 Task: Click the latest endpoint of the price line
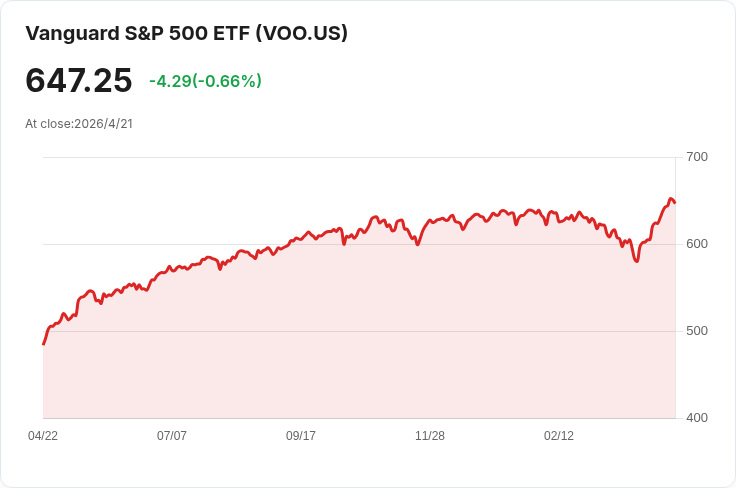675,203
